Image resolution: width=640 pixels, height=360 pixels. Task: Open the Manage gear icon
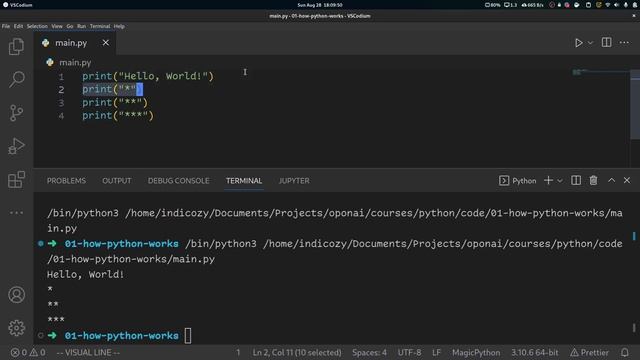(16, 328)
